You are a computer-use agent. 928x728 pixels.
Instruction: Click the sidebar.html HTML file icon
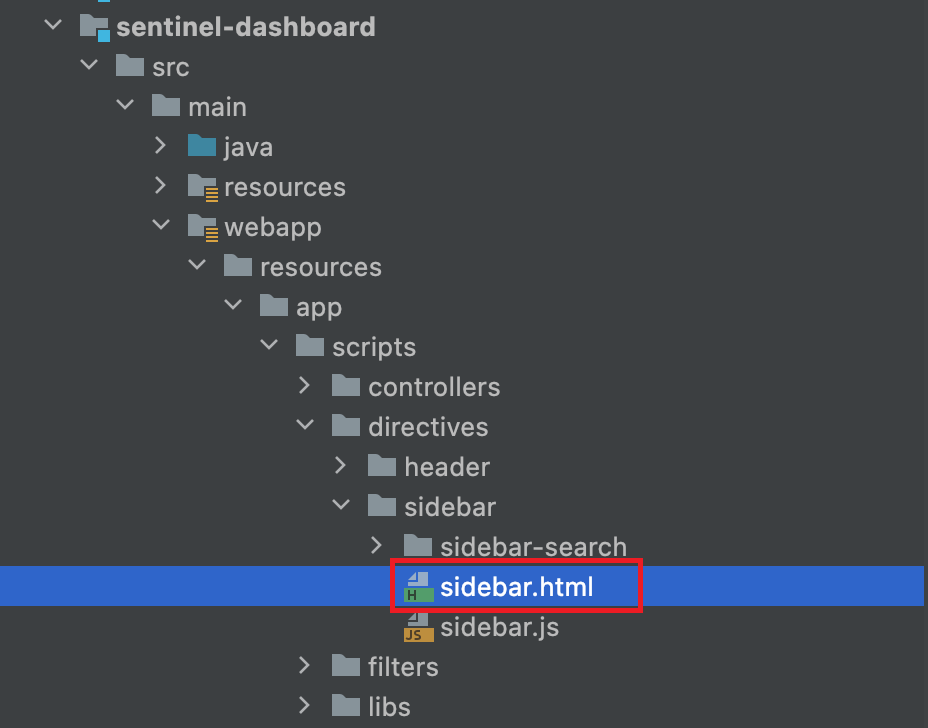(418, 587)
